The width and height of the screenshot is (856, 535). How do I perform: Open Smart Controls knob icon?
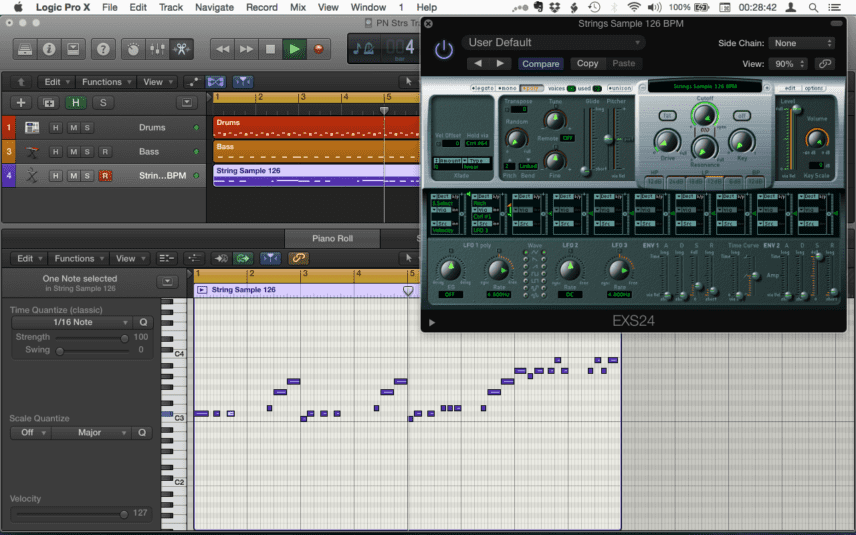[133, 49]
